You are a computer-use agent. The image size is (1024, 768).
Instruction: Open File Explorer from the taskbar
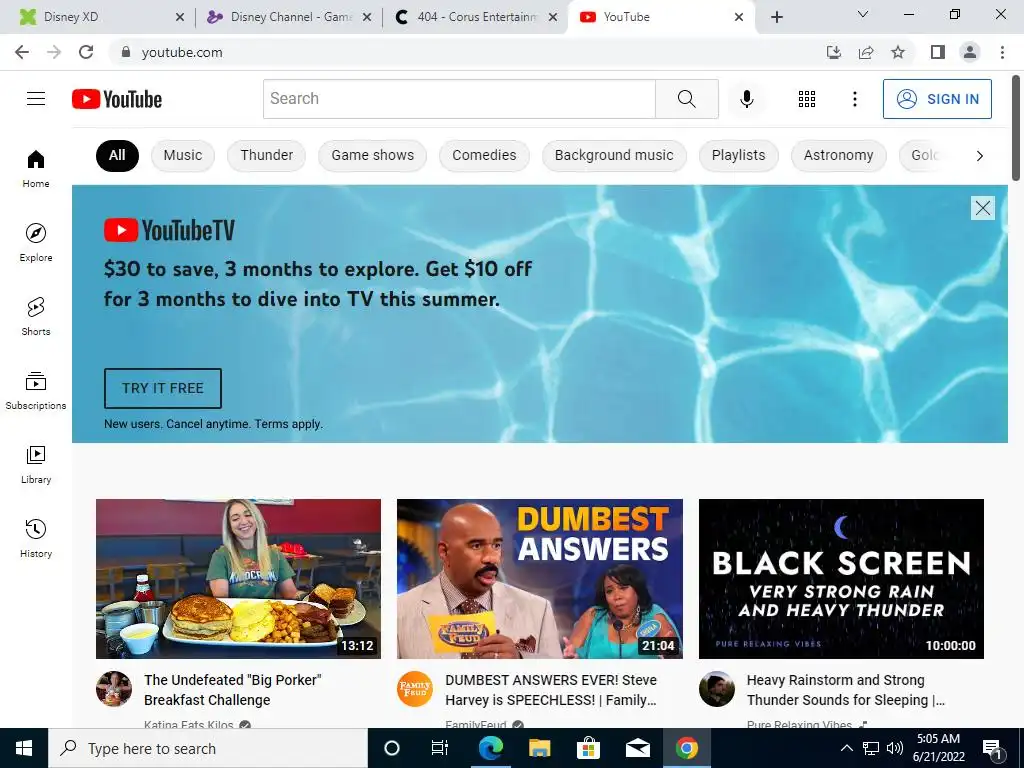[539, 748]
